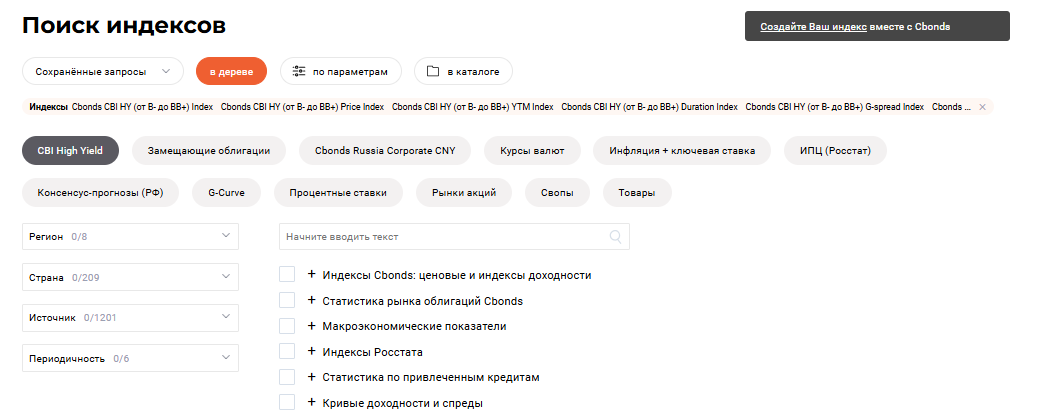Screen dimensions: 1037x419
Task: Click the sliders icon for 'по параметрам'
Action: click(x=298, y=72)
